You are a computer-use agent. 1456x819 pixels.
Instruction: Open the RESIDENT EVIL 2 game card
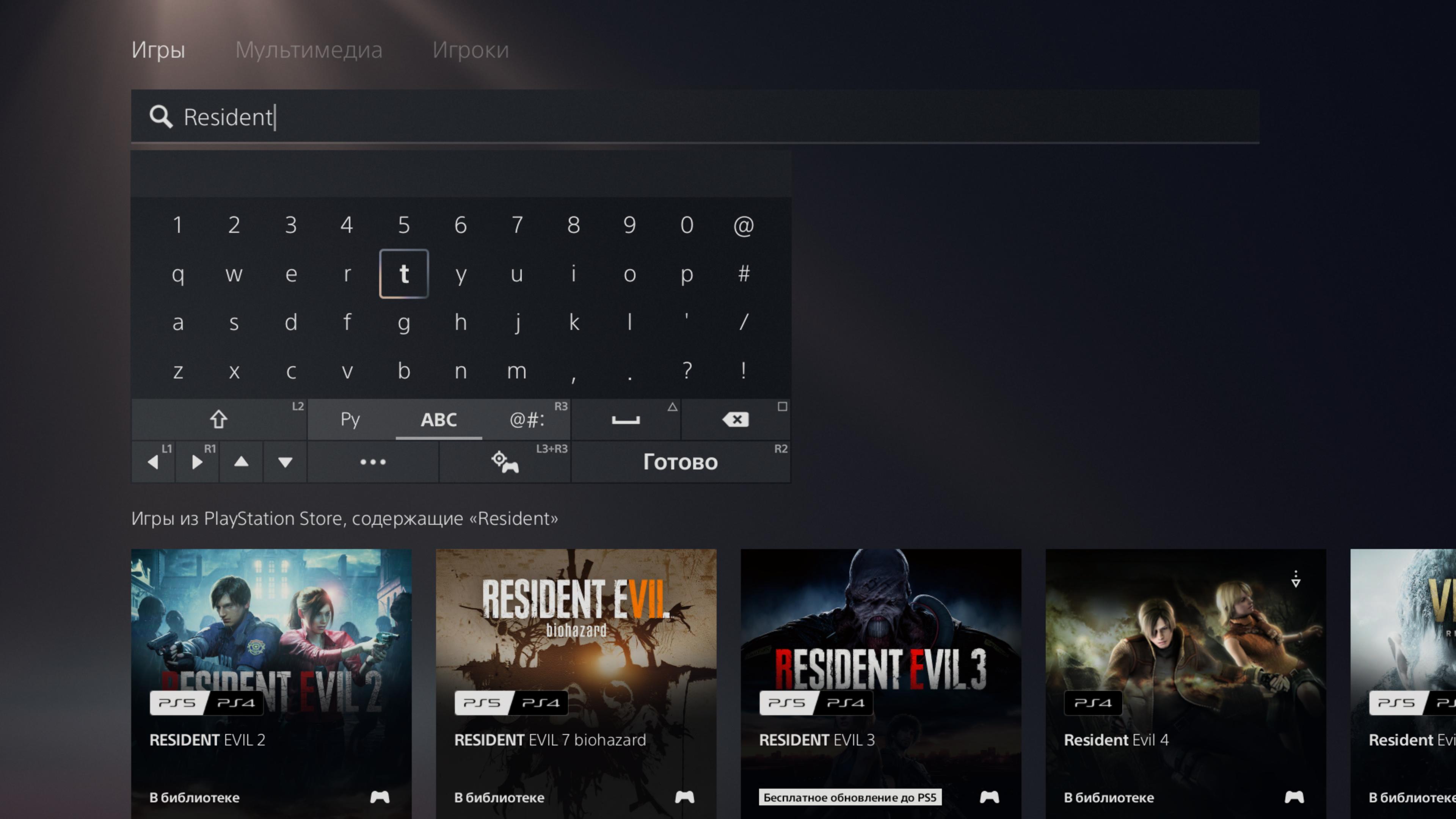point(271,684)
